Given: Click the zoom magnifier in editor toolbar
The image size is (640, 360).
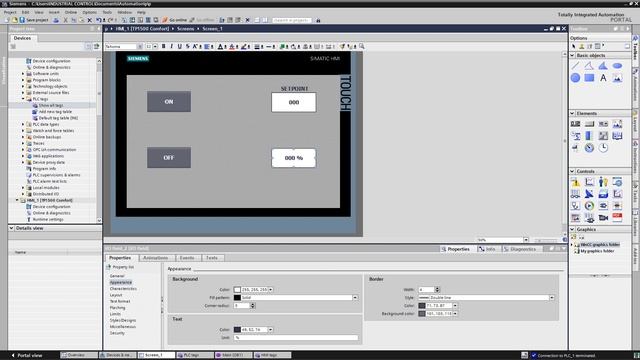Looking at the screenshot, I should 362,47.
